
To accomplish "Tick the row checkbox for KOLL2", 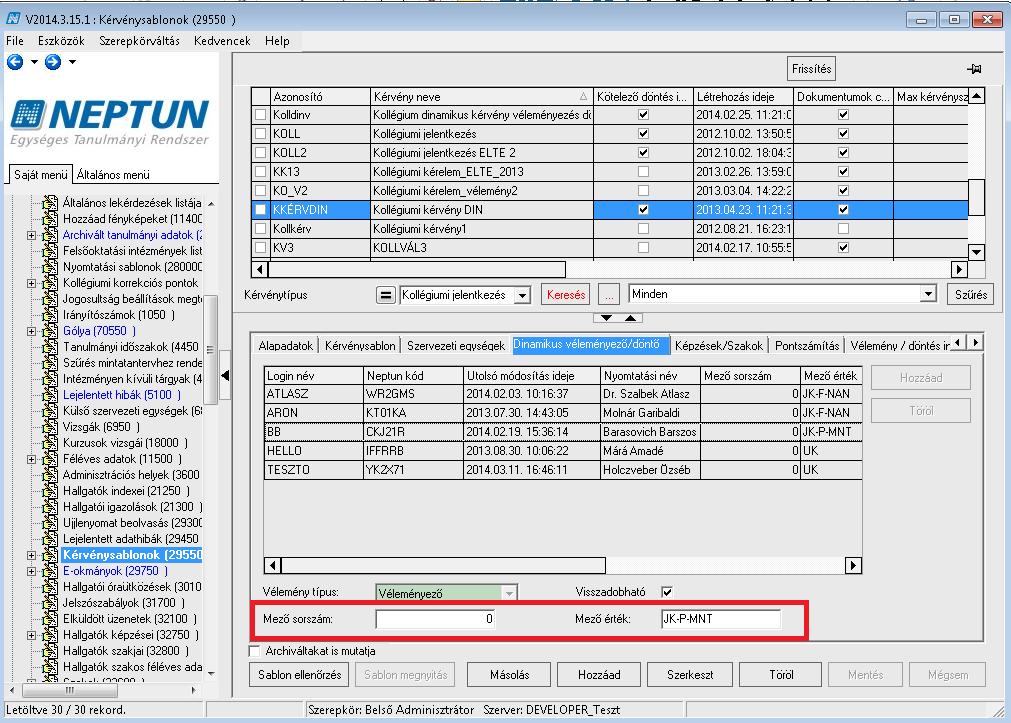I will (260, 153).
